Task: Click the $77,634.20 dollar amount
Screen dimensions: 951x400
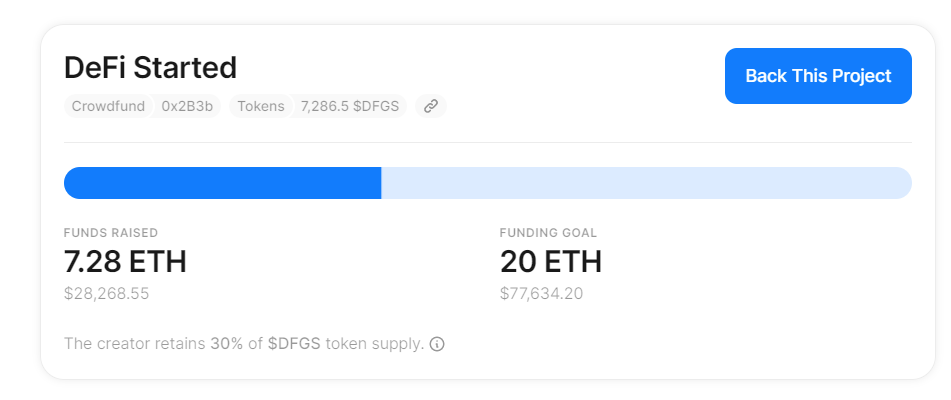Action: click(x=542, y=294)
